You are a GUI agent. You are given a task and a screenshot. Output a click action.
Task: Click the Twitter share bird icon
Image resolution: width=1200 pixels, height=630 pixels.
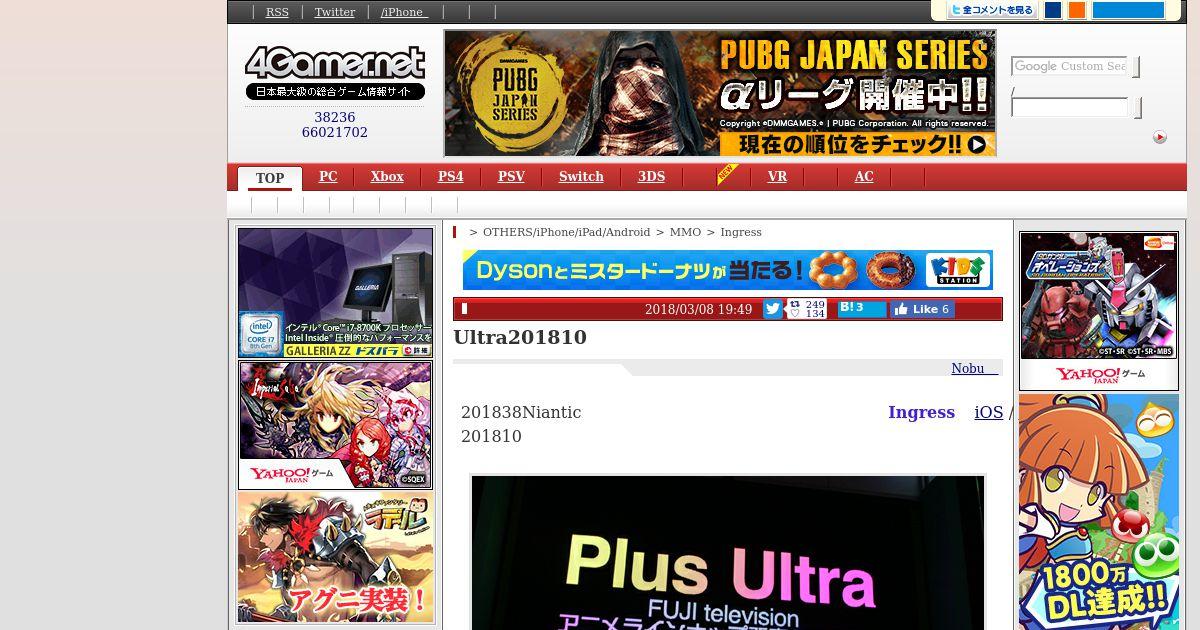[x=772, y=309]
